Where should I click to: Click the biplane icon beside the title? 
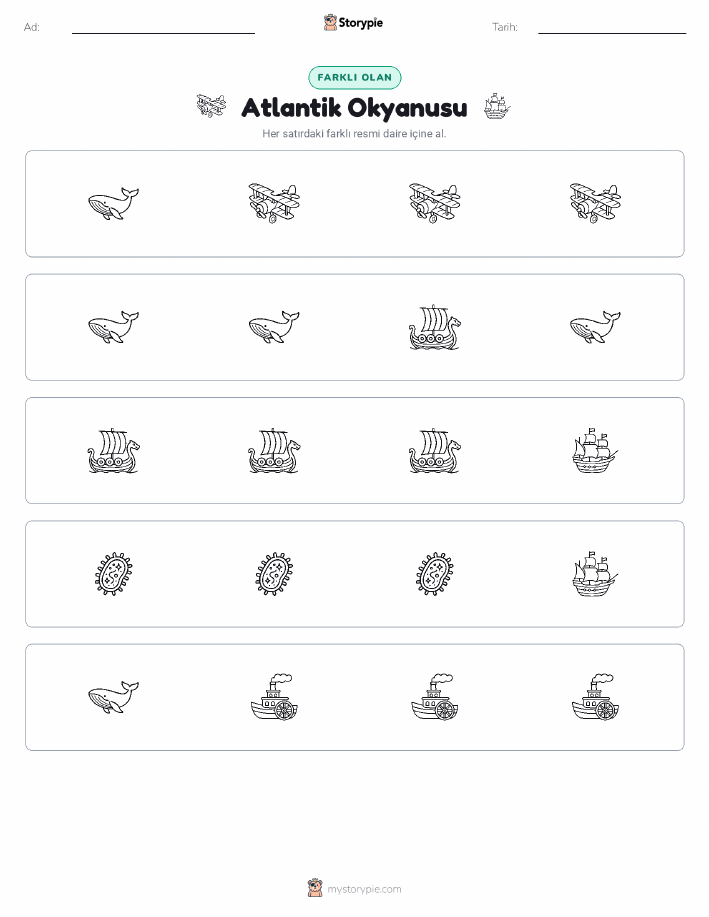coord(211,106)
